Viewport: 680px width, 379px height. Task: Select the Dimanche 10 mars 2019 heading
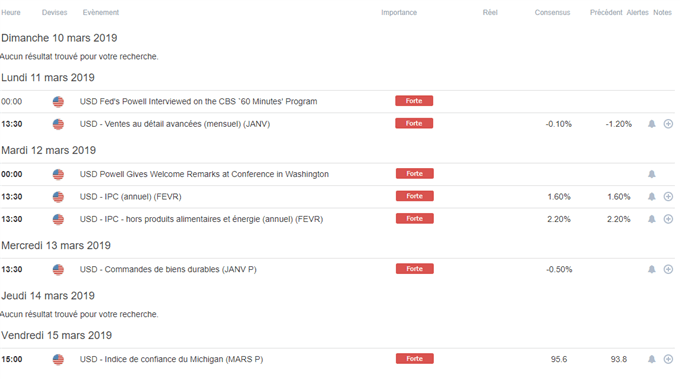click(59, 38)
